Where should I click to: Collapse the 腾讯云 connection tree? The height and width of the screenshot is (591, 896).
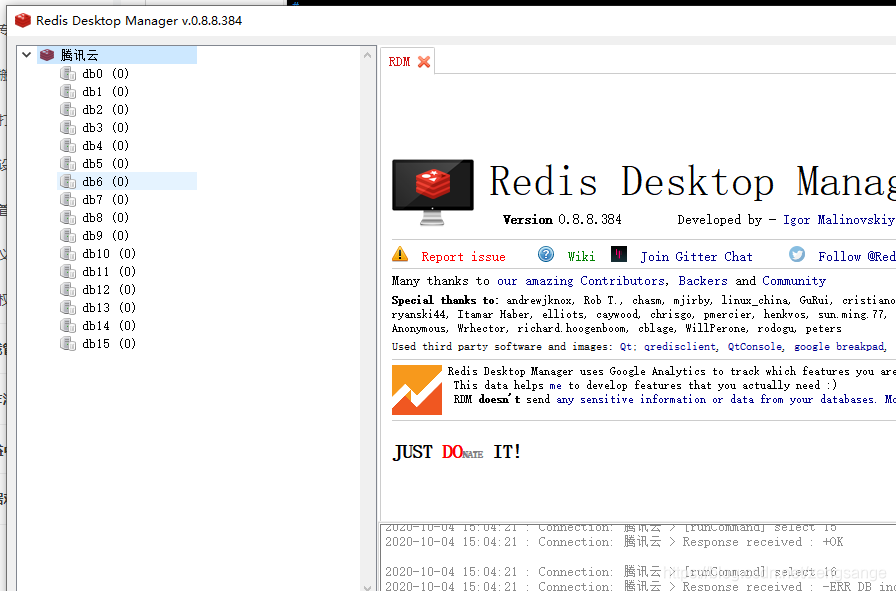click(25, 54)
